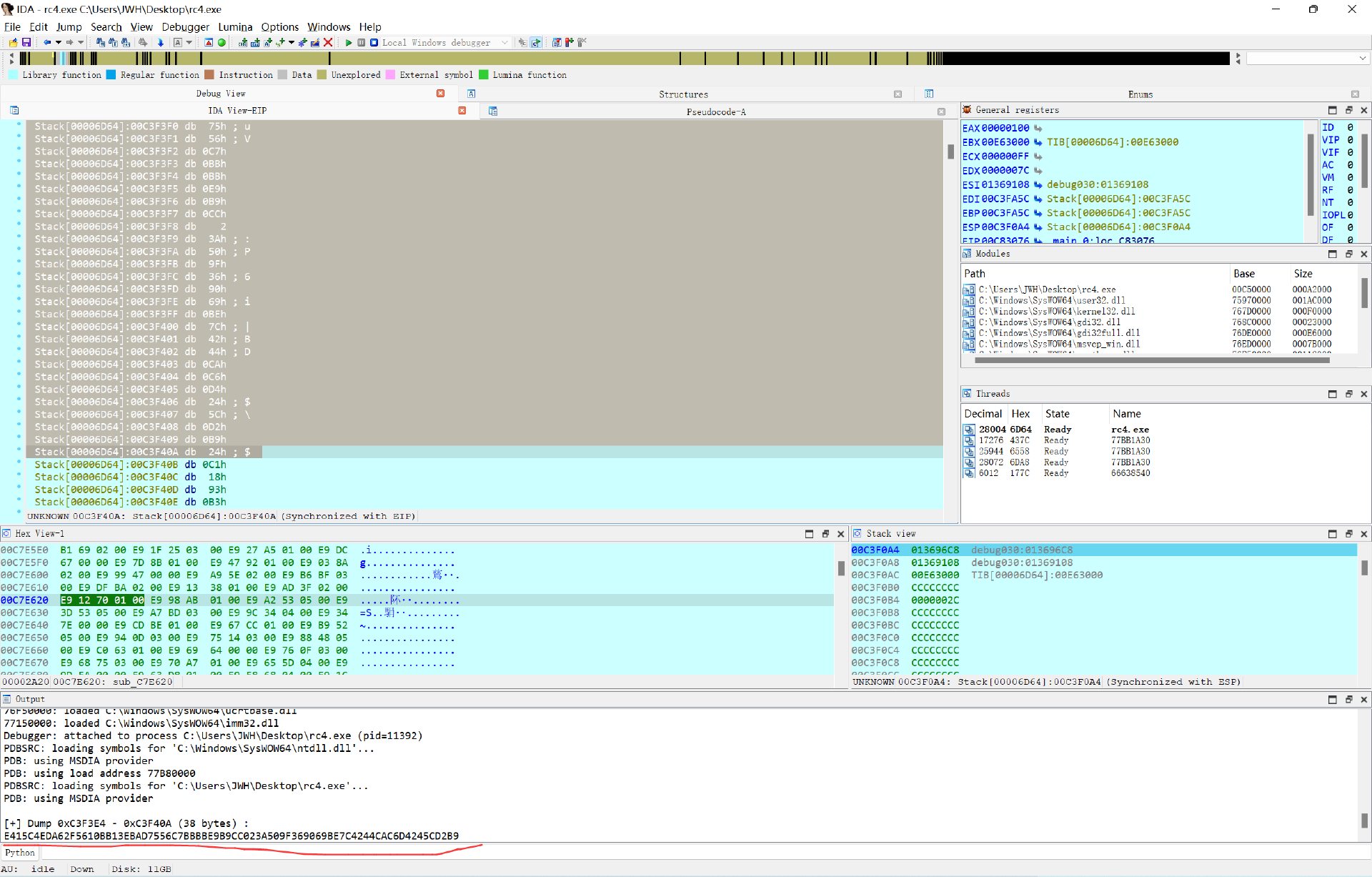Switch to the Enums tab

click(1140, 94)
